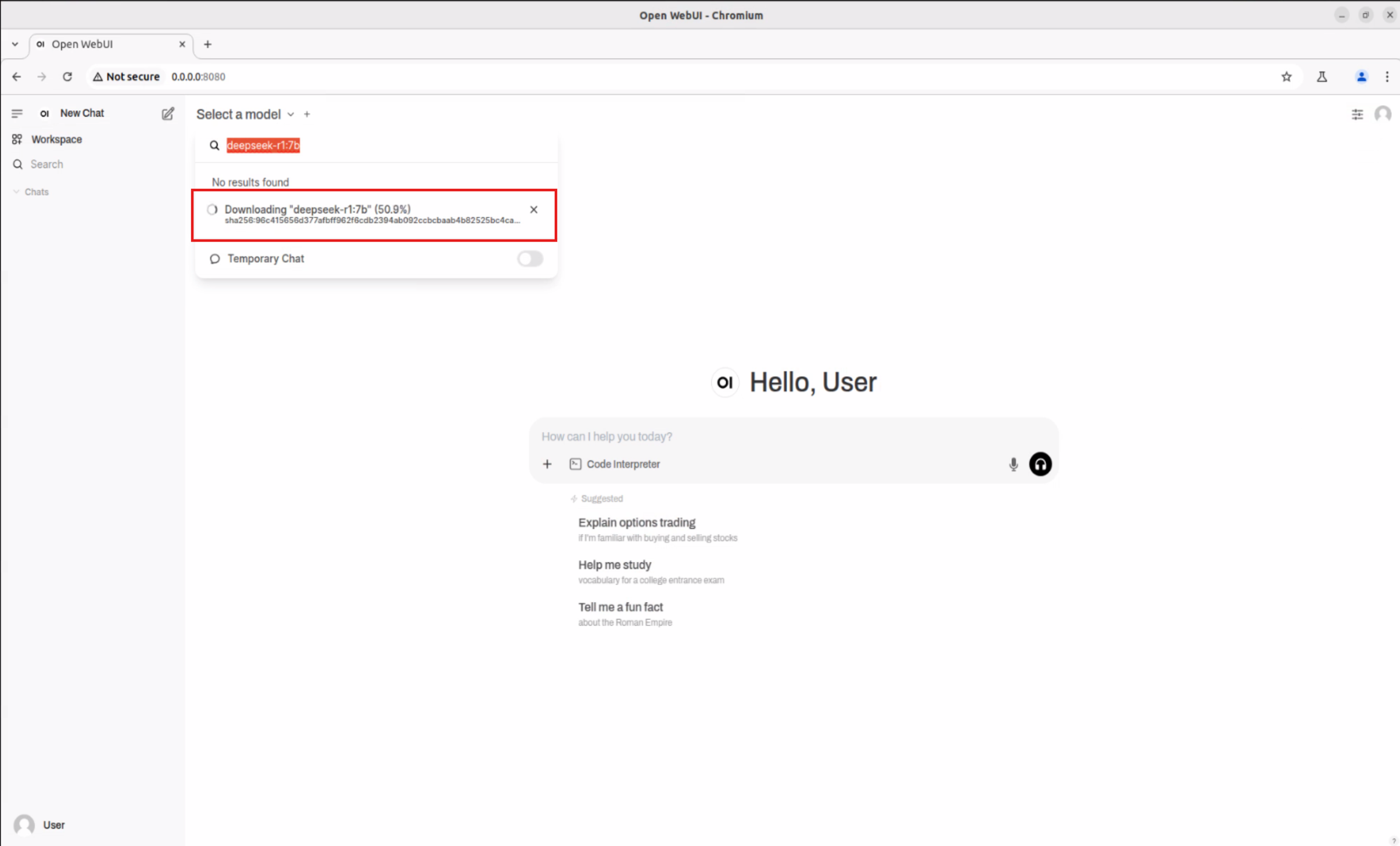The height and width of the screenshot is (846, 1400).
Task: Collapse the sidebar using the menu icon
Action: pos(17,113)
